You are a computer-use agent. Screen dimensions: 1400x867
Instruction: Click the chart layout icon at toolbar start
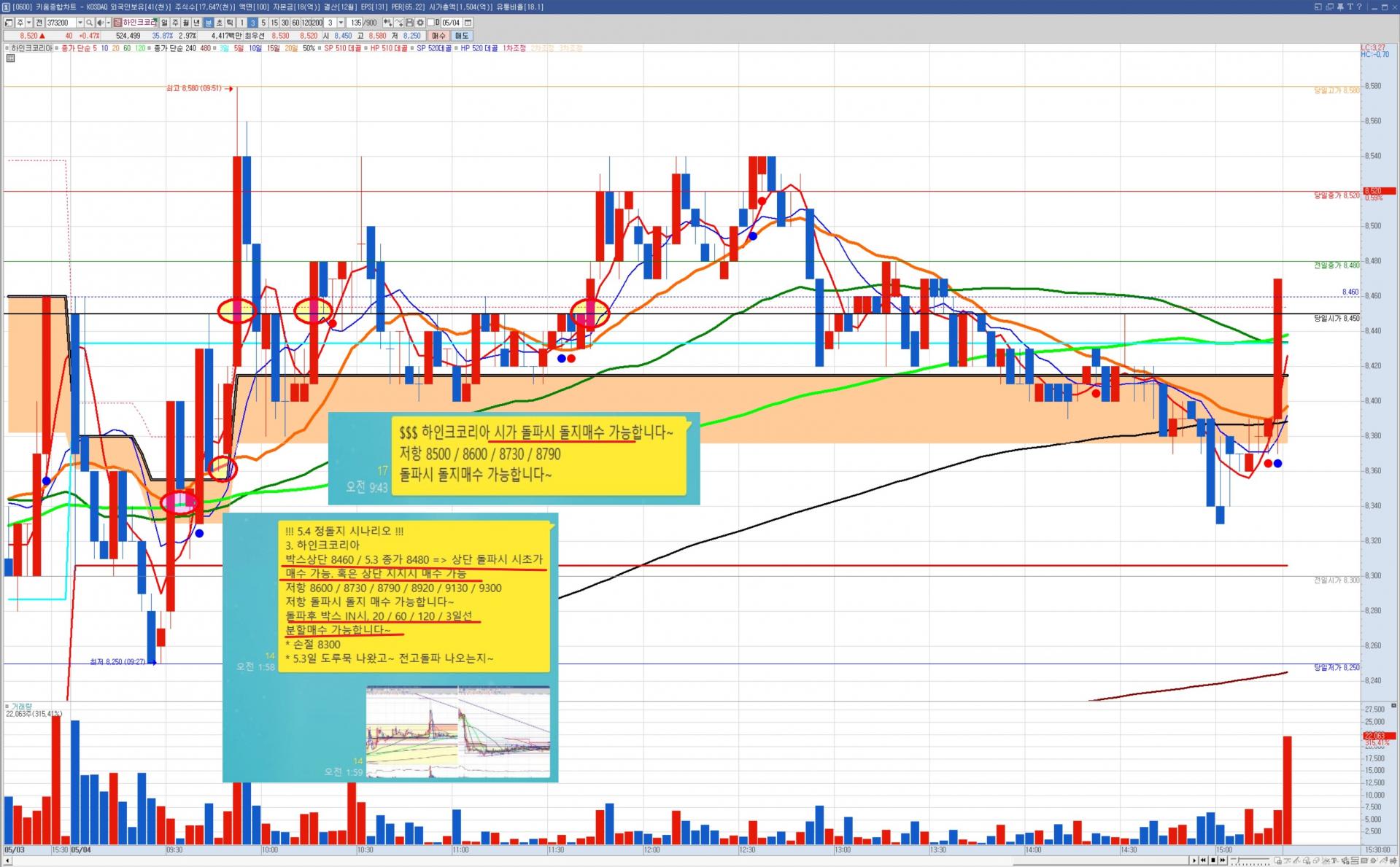[9, 23]
